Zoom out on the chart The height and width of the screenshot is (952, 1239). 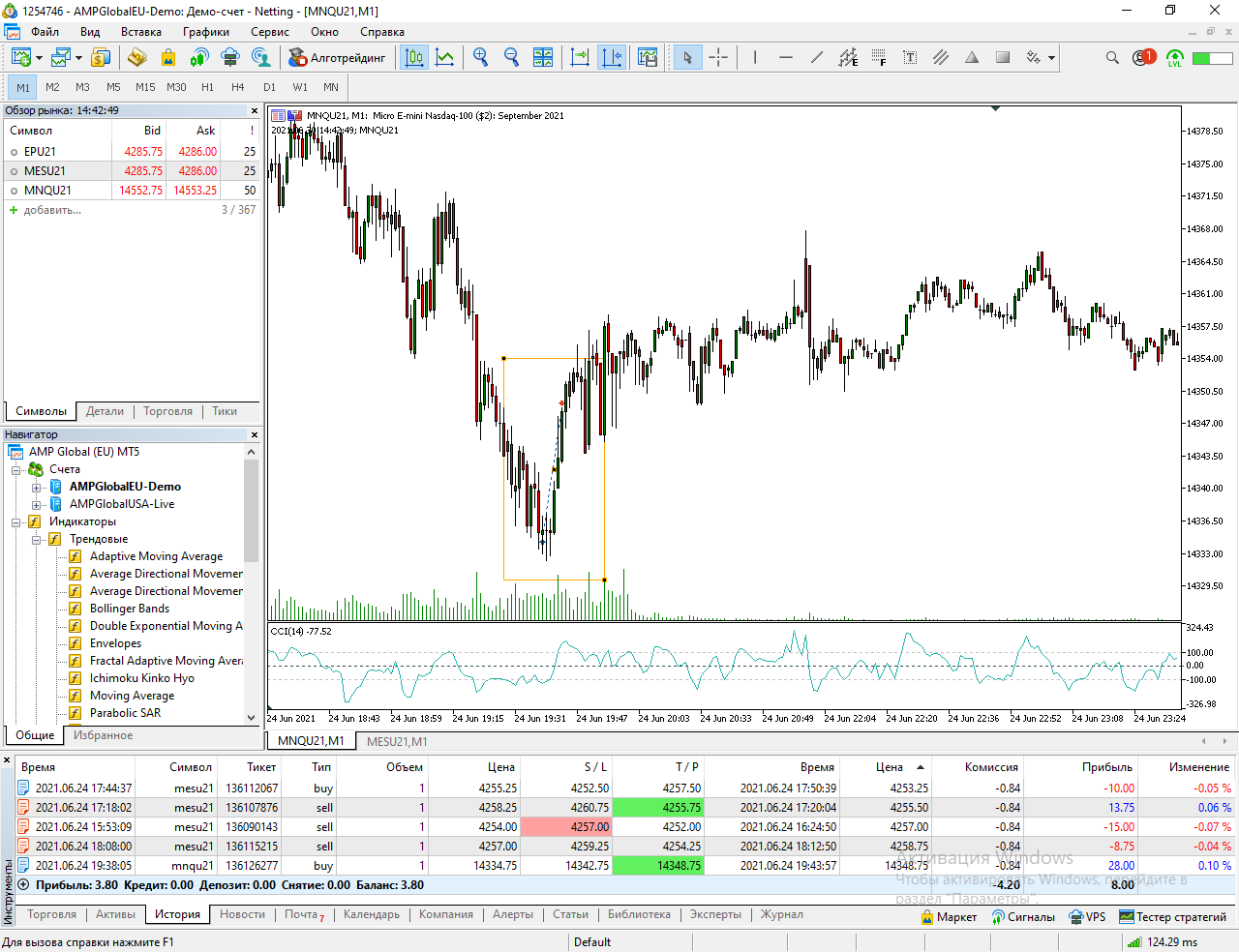[512, 58]
